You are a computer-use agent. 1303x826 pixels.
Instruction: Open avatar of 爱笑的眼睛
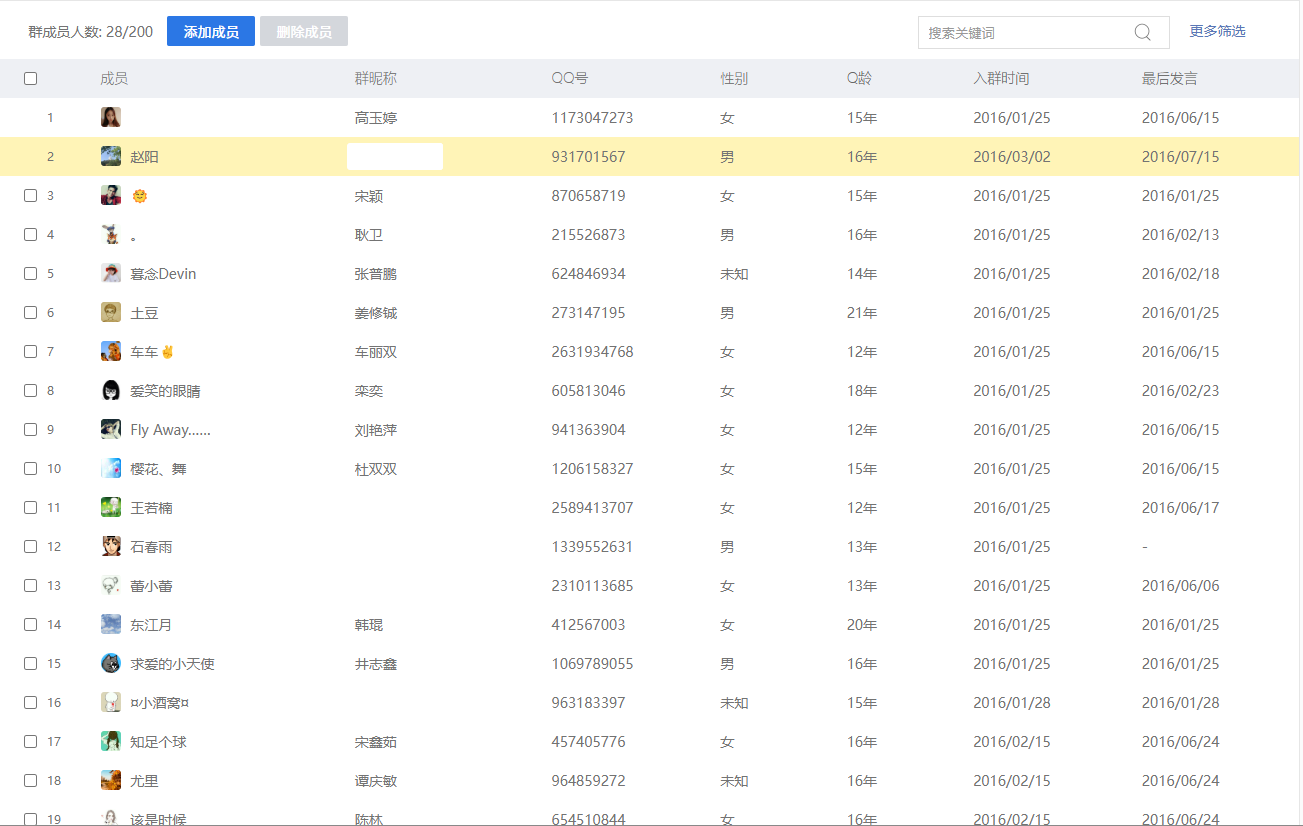tap(111, 391)
